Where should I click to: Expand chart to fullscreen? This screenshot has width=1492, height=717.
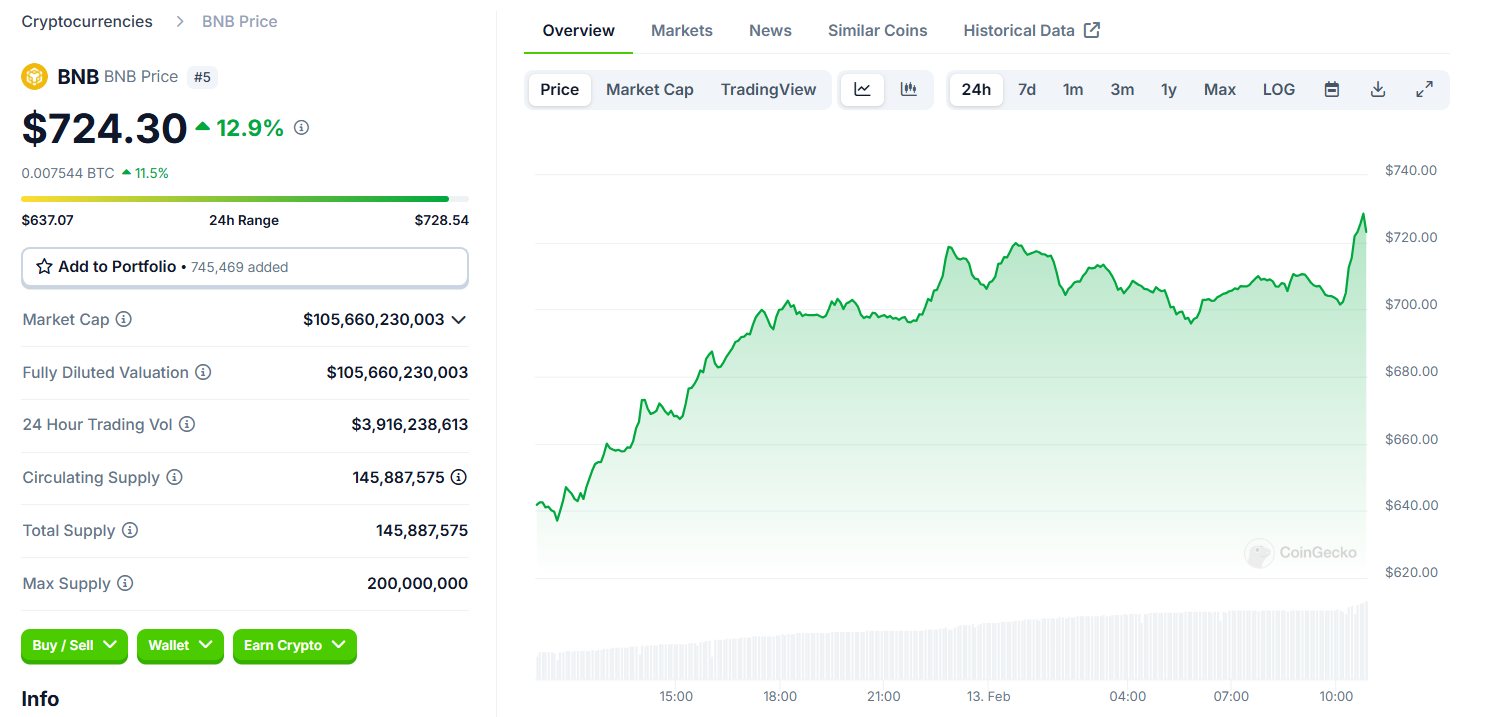[x=1425, y=89]
